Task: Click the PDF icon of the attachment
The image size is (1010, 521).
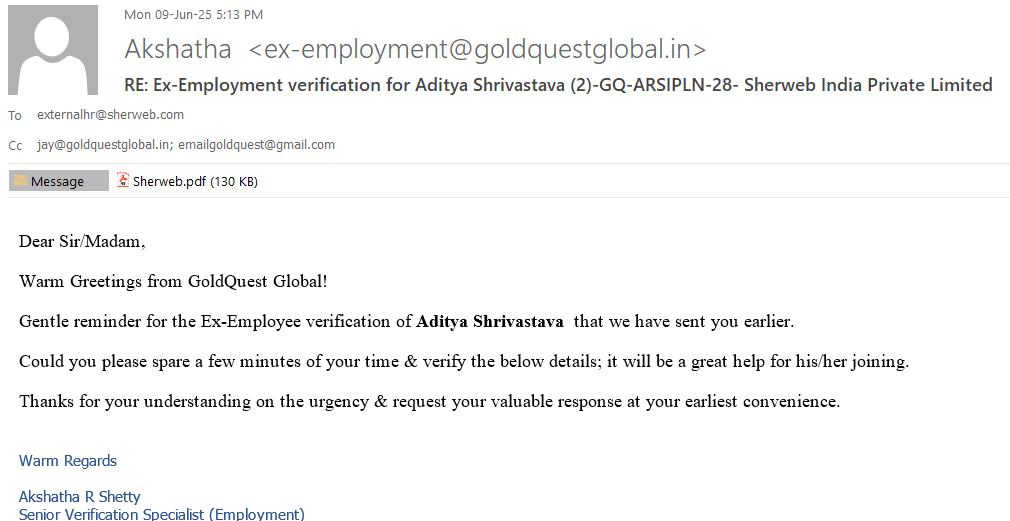Action: pyautogui.click(x=123, y=181)
